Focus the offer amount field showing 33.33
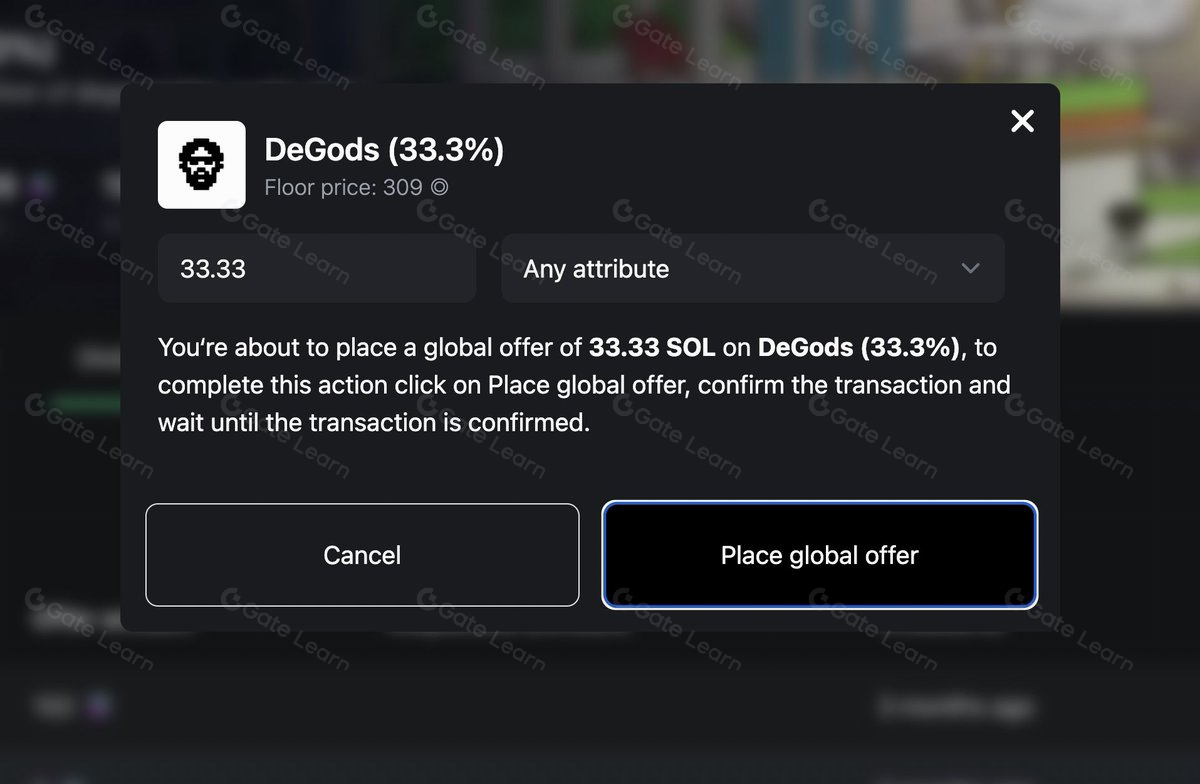 (x=317, y=268)
